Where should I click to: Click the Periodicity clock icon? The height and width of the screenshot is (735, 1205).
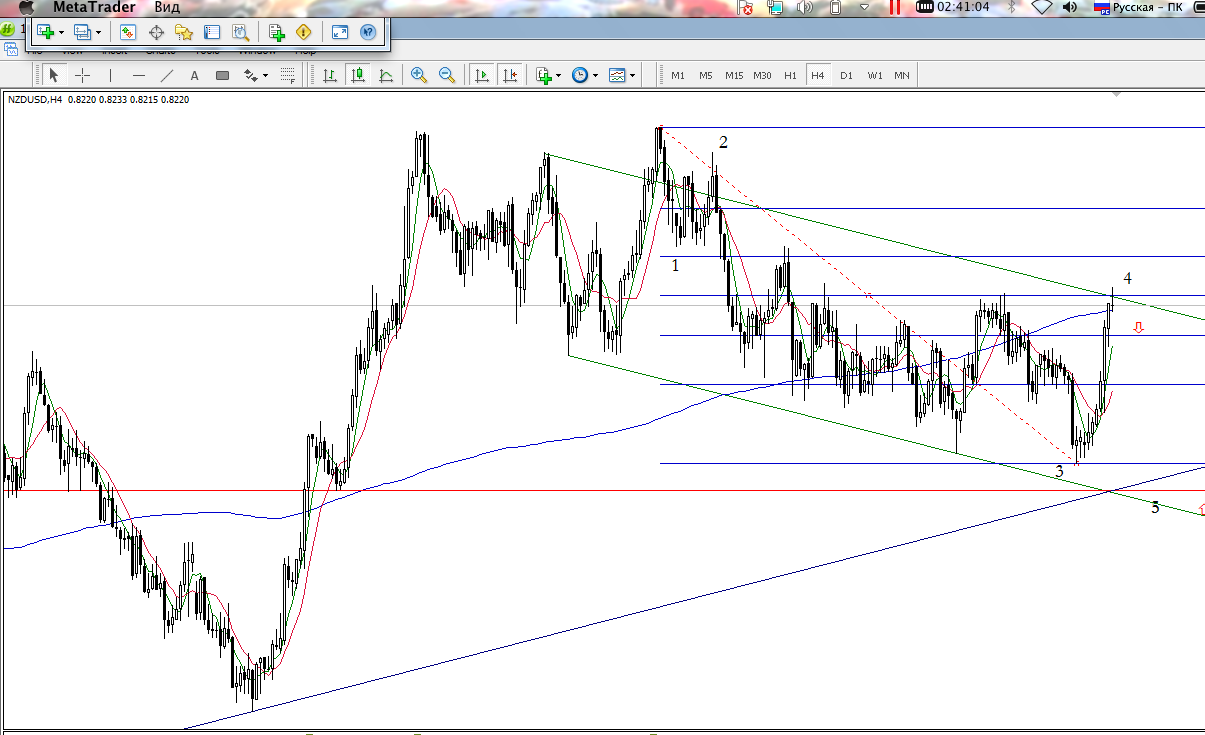tap(580, 75)
